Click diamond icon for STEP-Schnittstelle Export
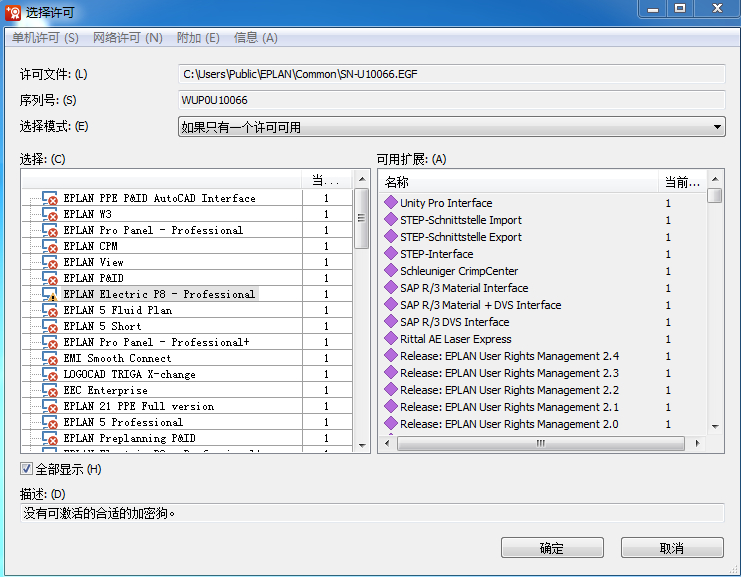 click(391, 236)
